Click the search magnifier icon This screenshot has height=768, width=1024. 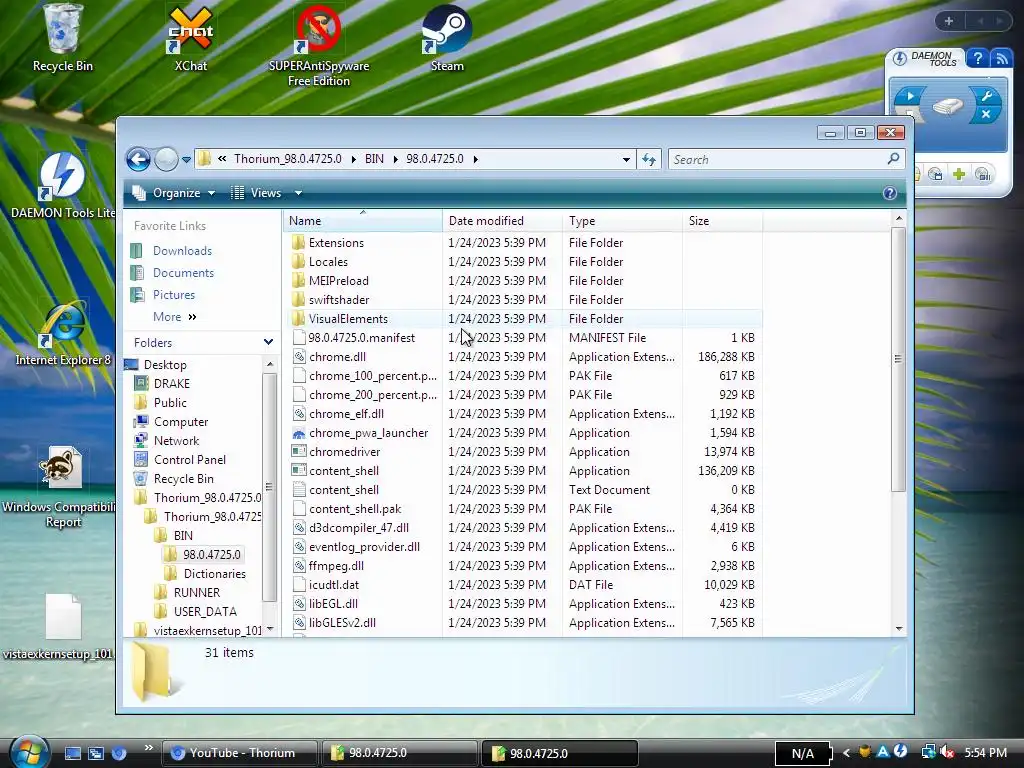893,159
